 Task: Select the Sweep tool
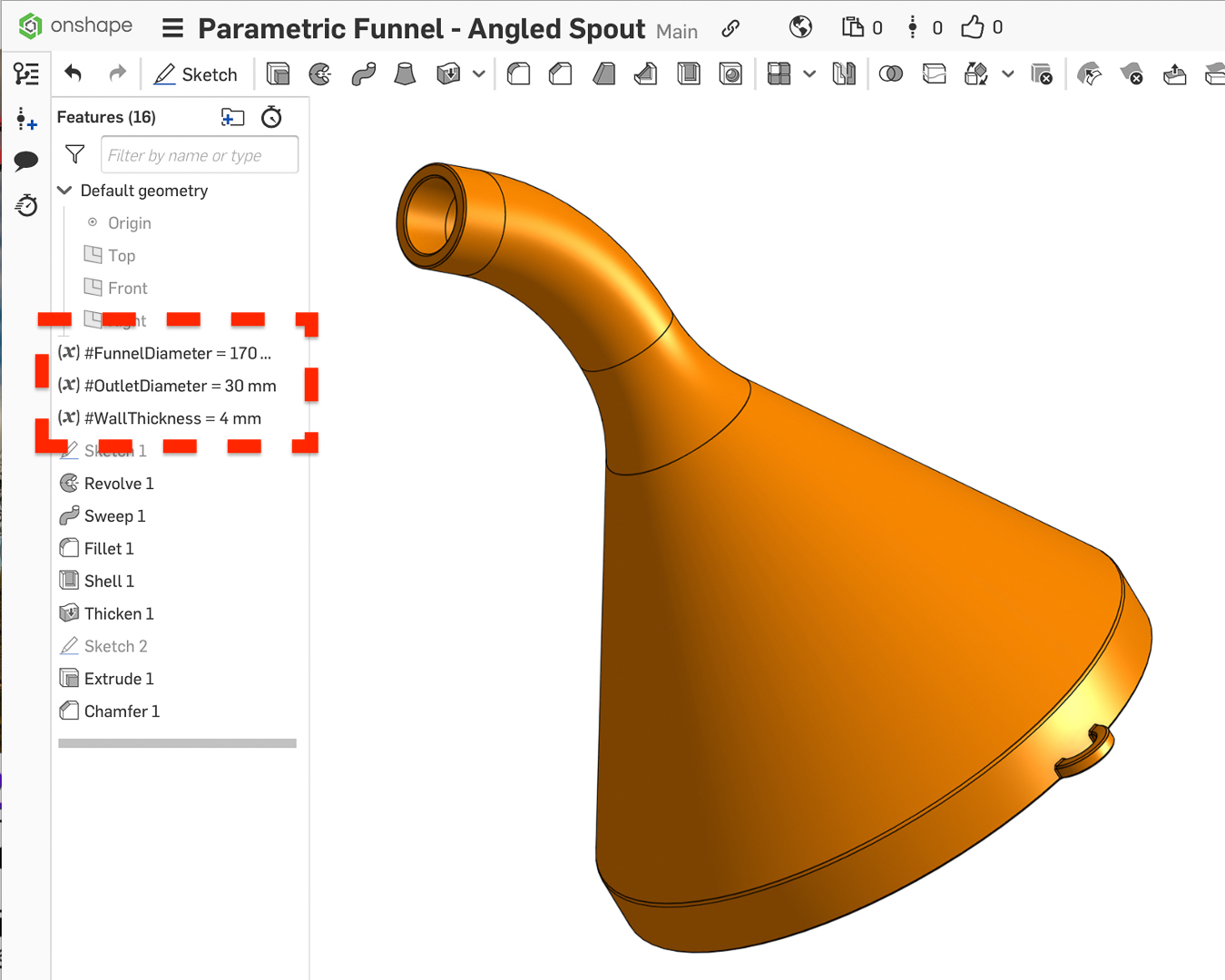click(363, 74)
